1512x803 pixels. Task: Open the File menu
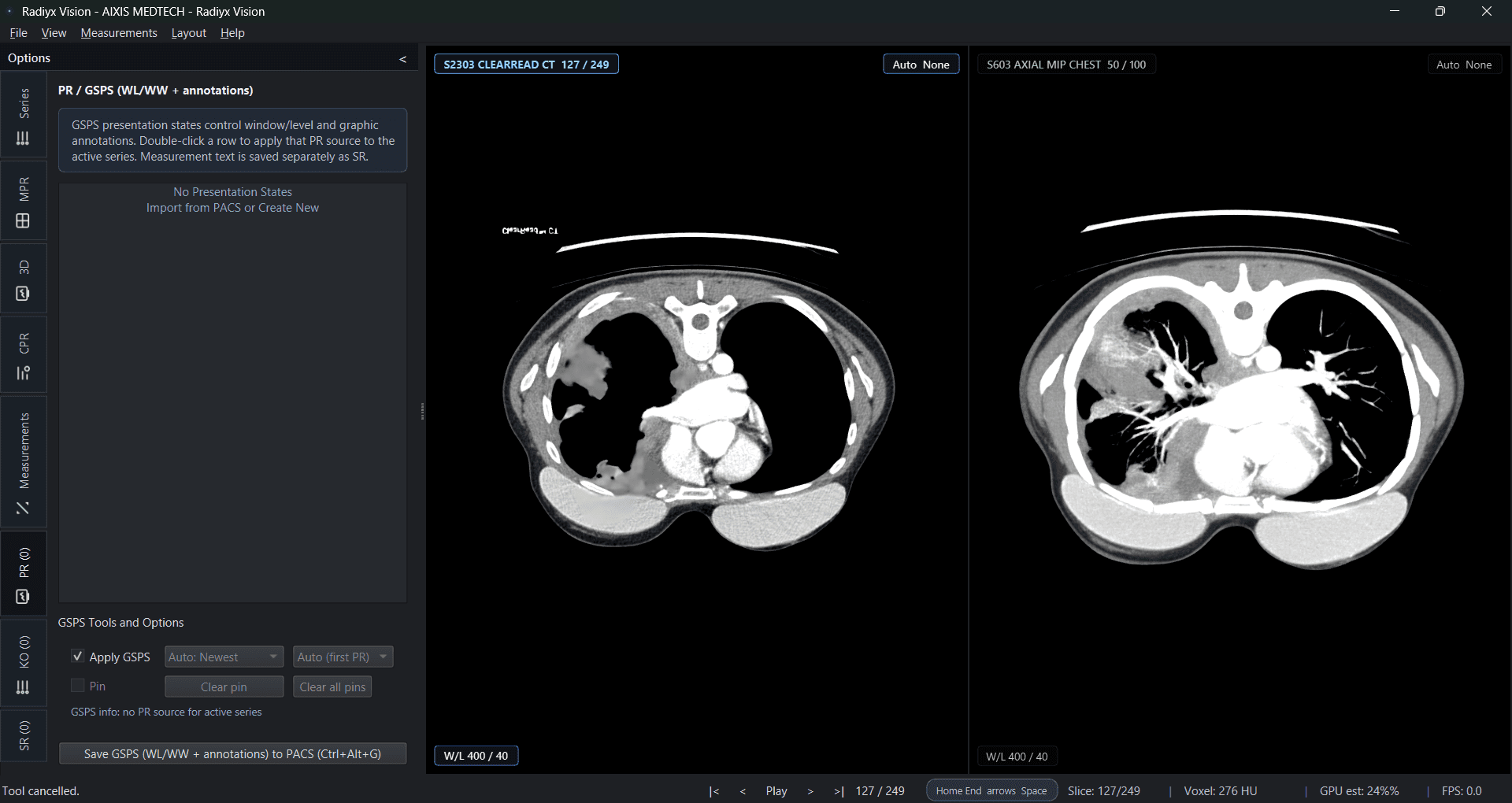pos(18,33)
